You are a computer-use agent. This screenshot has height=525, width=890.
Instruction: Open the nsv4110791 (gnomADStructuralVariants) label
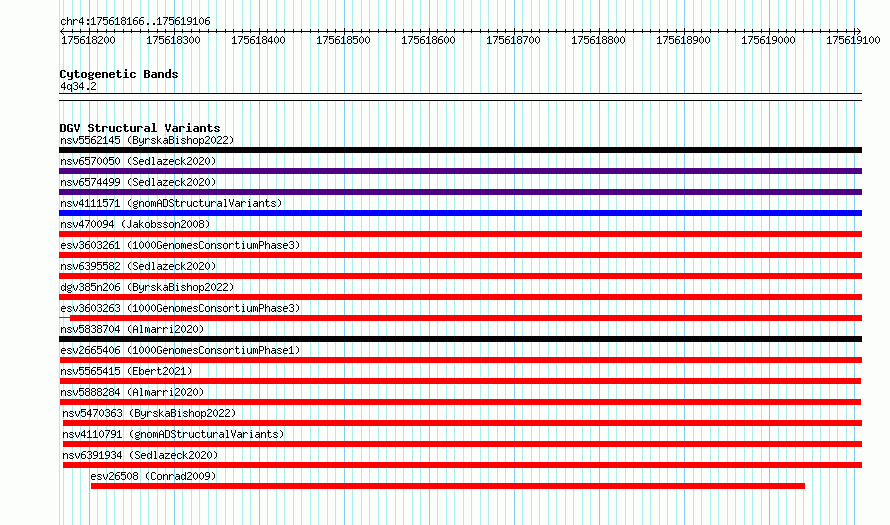[x=173, y=434]
